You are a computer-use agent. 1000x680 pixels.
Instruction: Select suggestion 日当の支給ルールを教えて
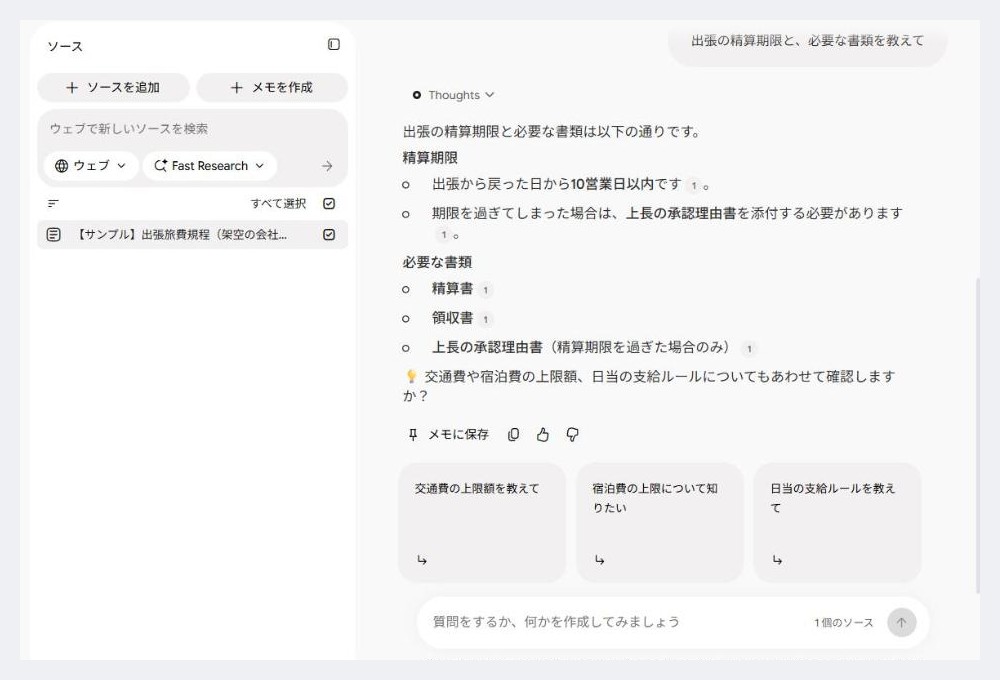point(837,522)
